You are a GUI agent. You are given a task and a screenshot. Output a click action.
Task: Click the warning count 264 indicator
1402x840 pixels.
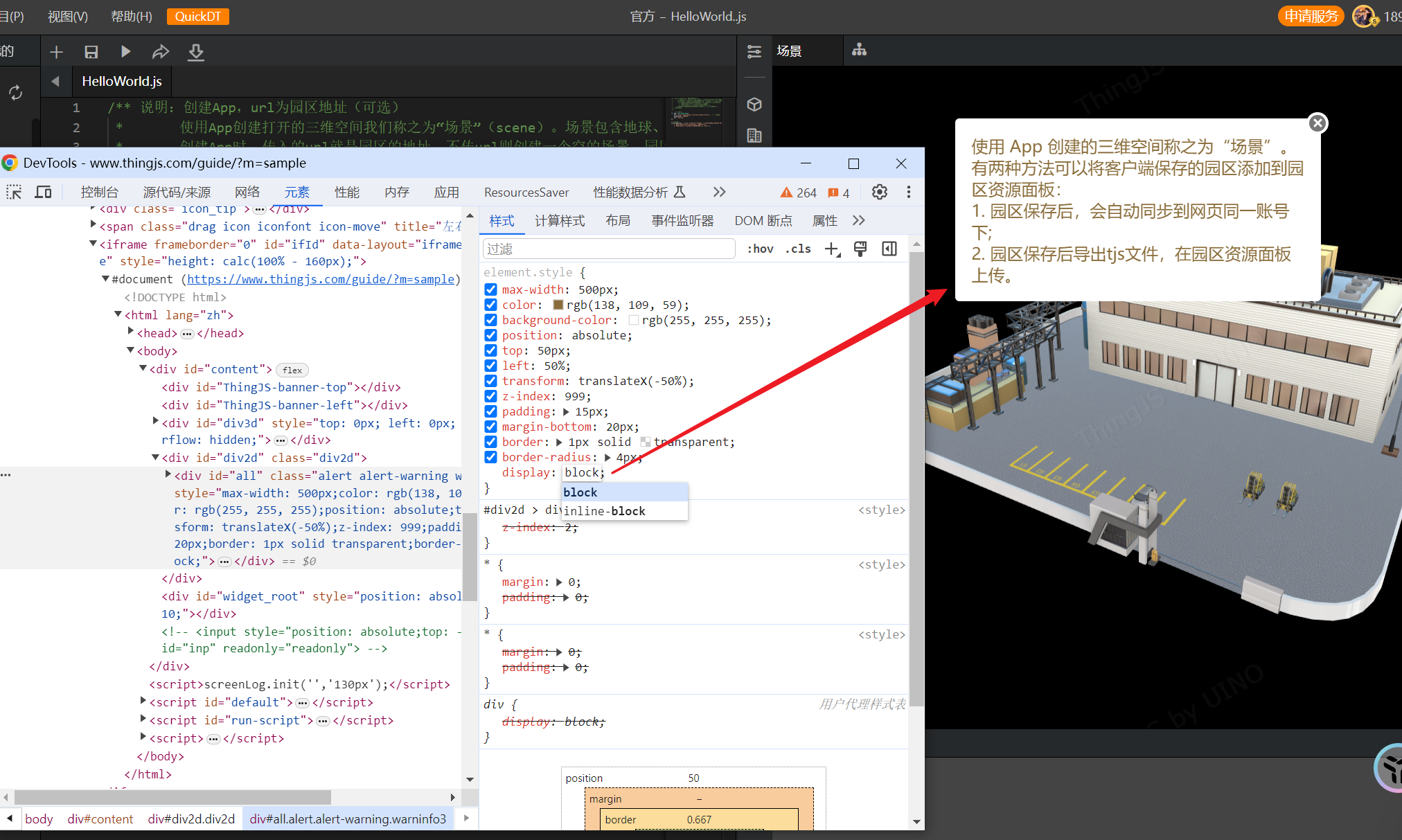(x=799, y=193)
